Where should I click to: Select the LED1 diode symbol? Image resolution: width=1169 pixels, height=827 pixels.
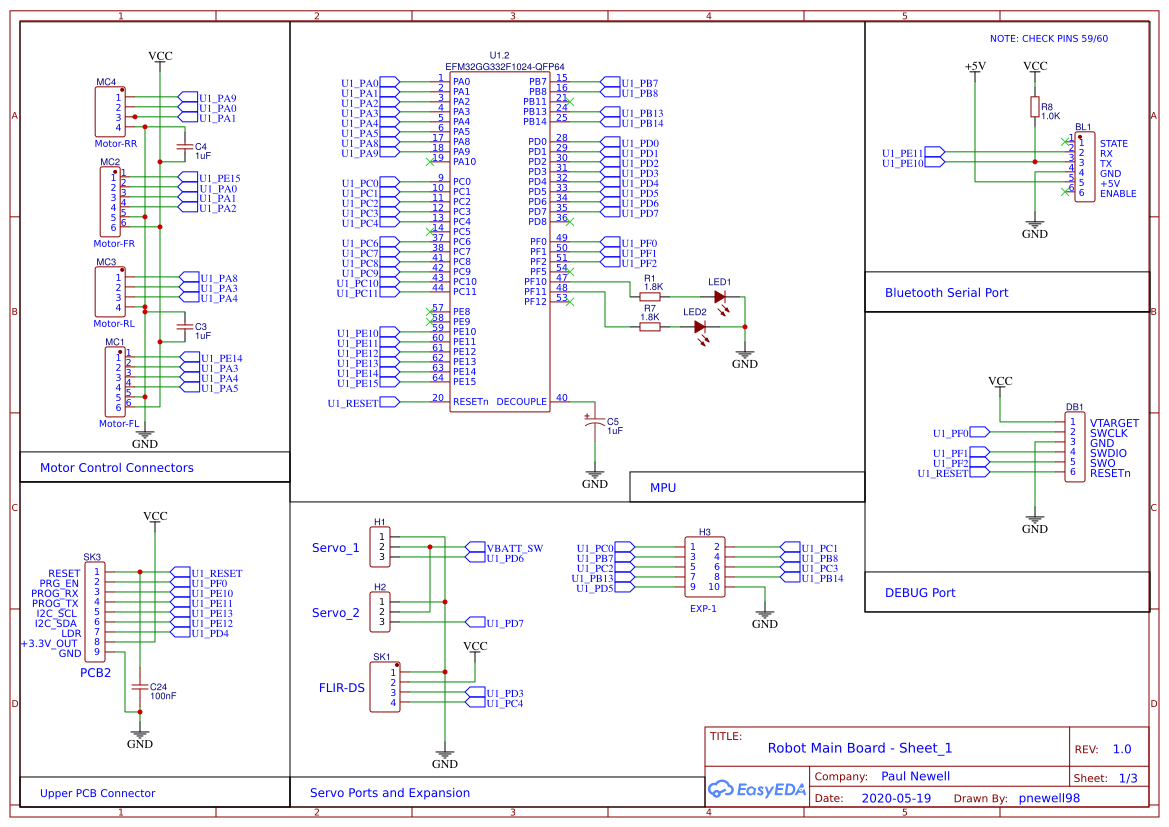[x=718, y=297]
